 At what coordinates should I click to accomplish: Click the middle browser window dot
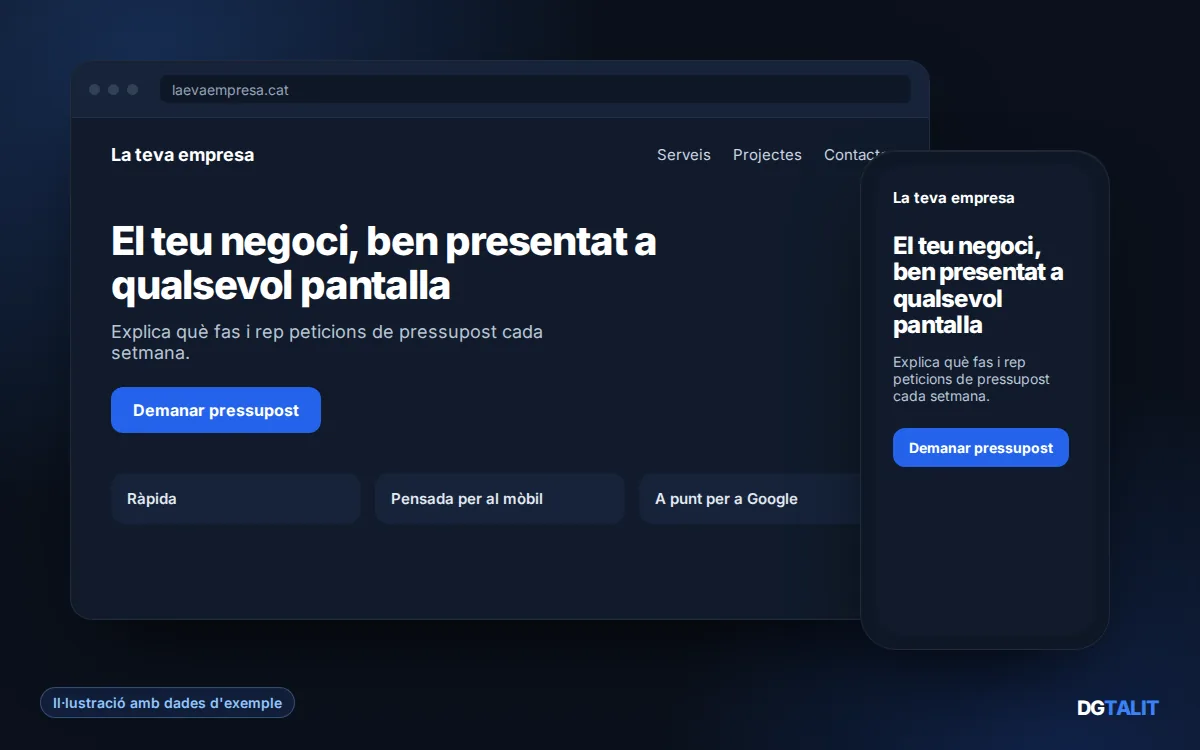tap(113, 90)
